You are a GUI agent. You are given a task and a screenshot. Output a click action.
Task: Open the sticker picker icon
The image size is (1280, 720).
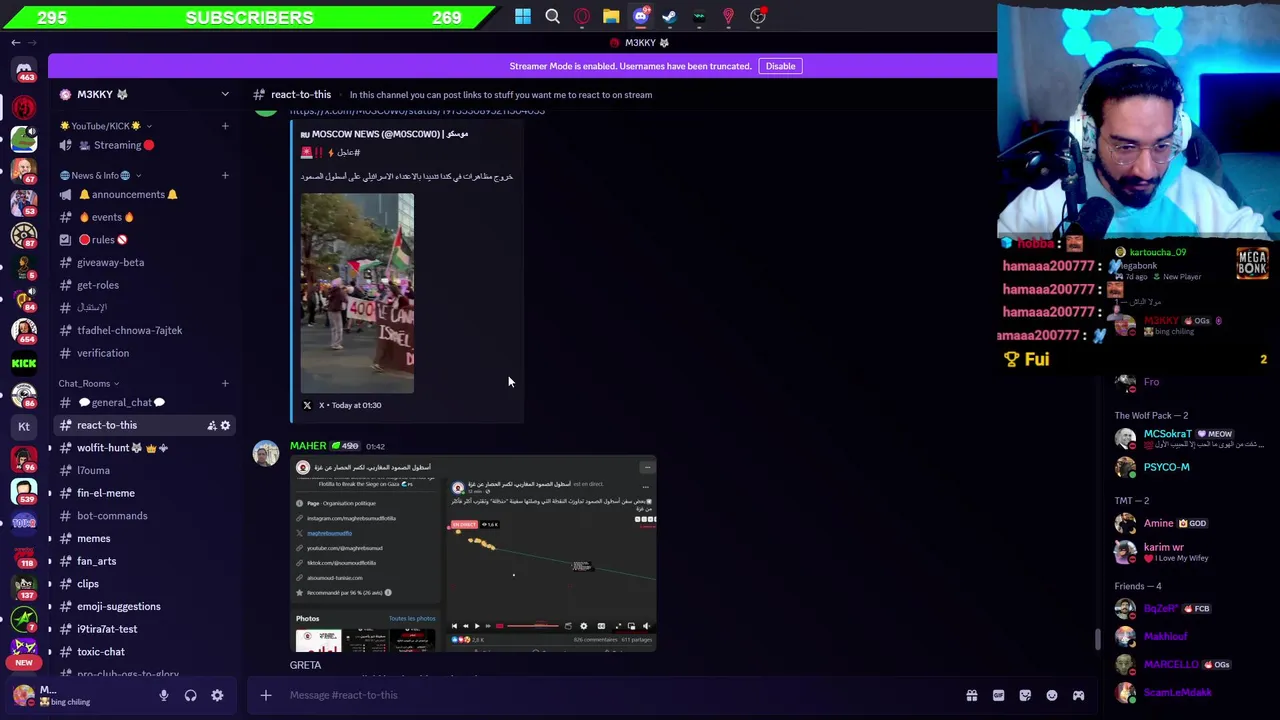(x=1025, y=695)
